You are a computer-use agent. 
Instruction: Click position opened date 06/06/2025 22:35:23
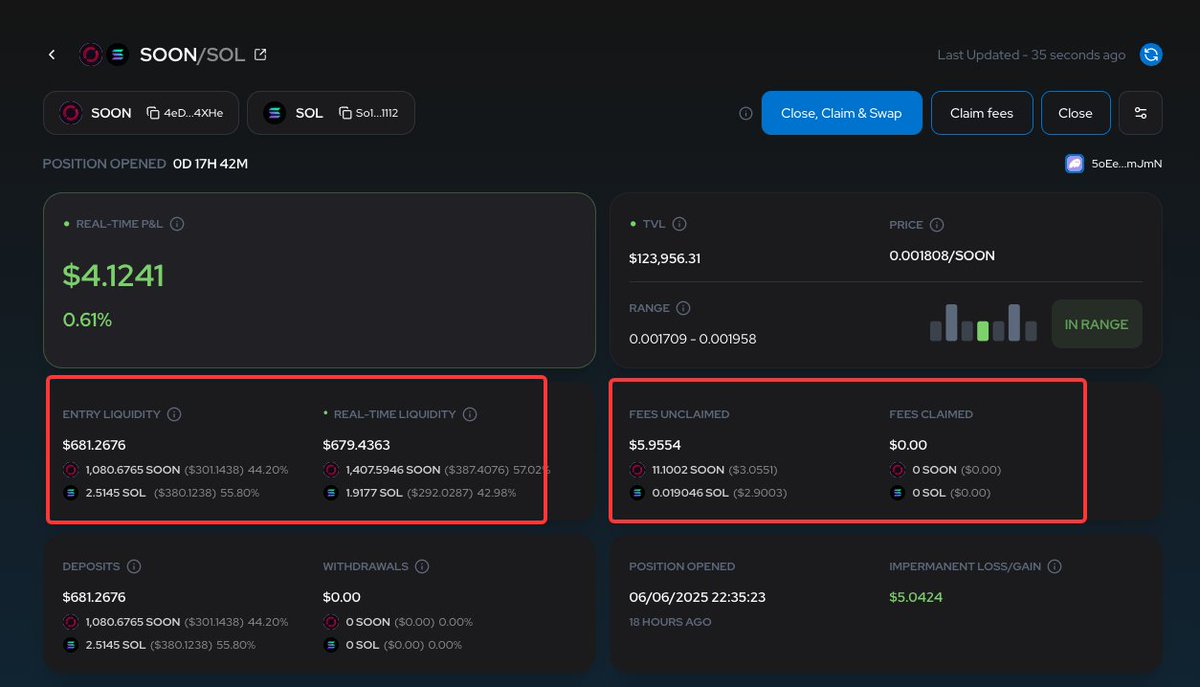click(697, 597)
